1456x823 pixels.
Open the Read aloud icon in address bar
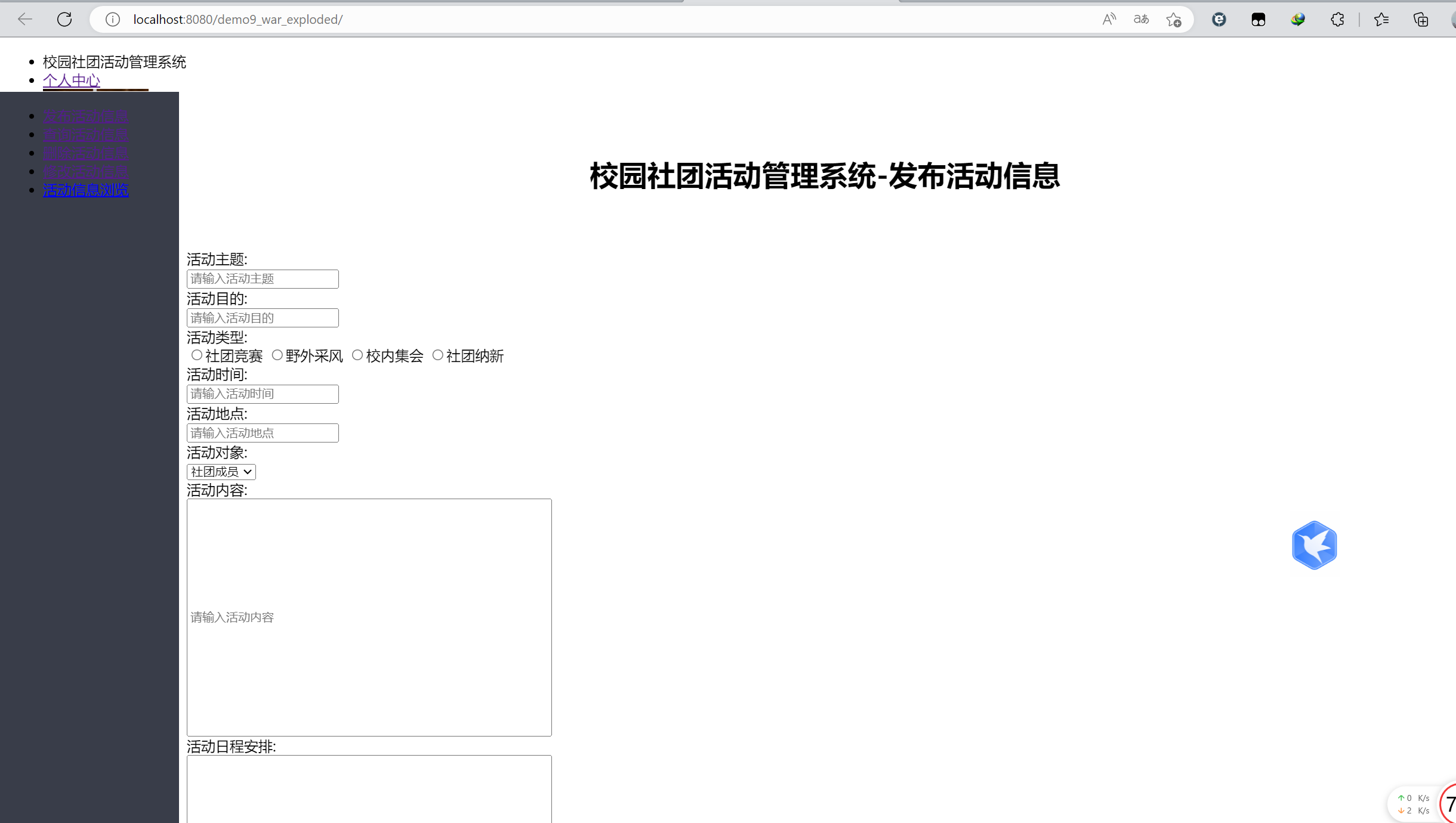click(x=1109, y=19)
